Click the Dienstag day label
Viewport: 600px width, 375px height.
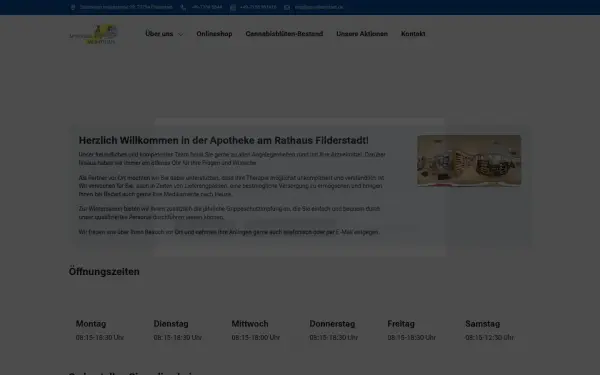coord(171,324)
